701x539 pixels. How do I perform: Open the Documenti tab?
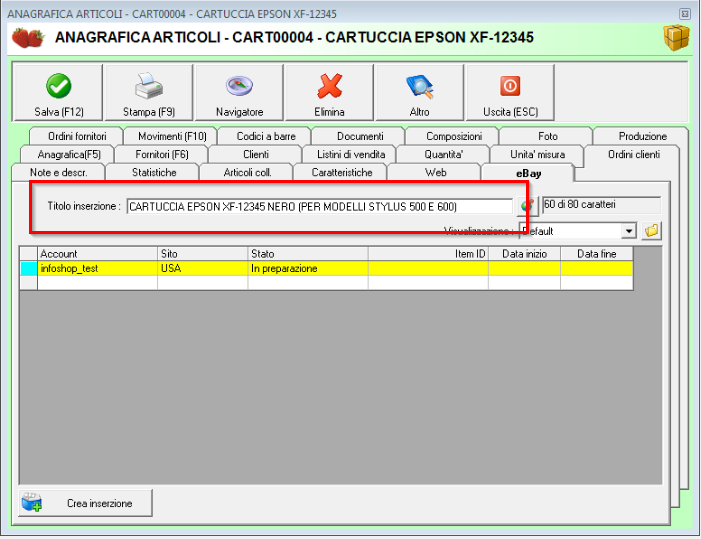coord(360,136)
